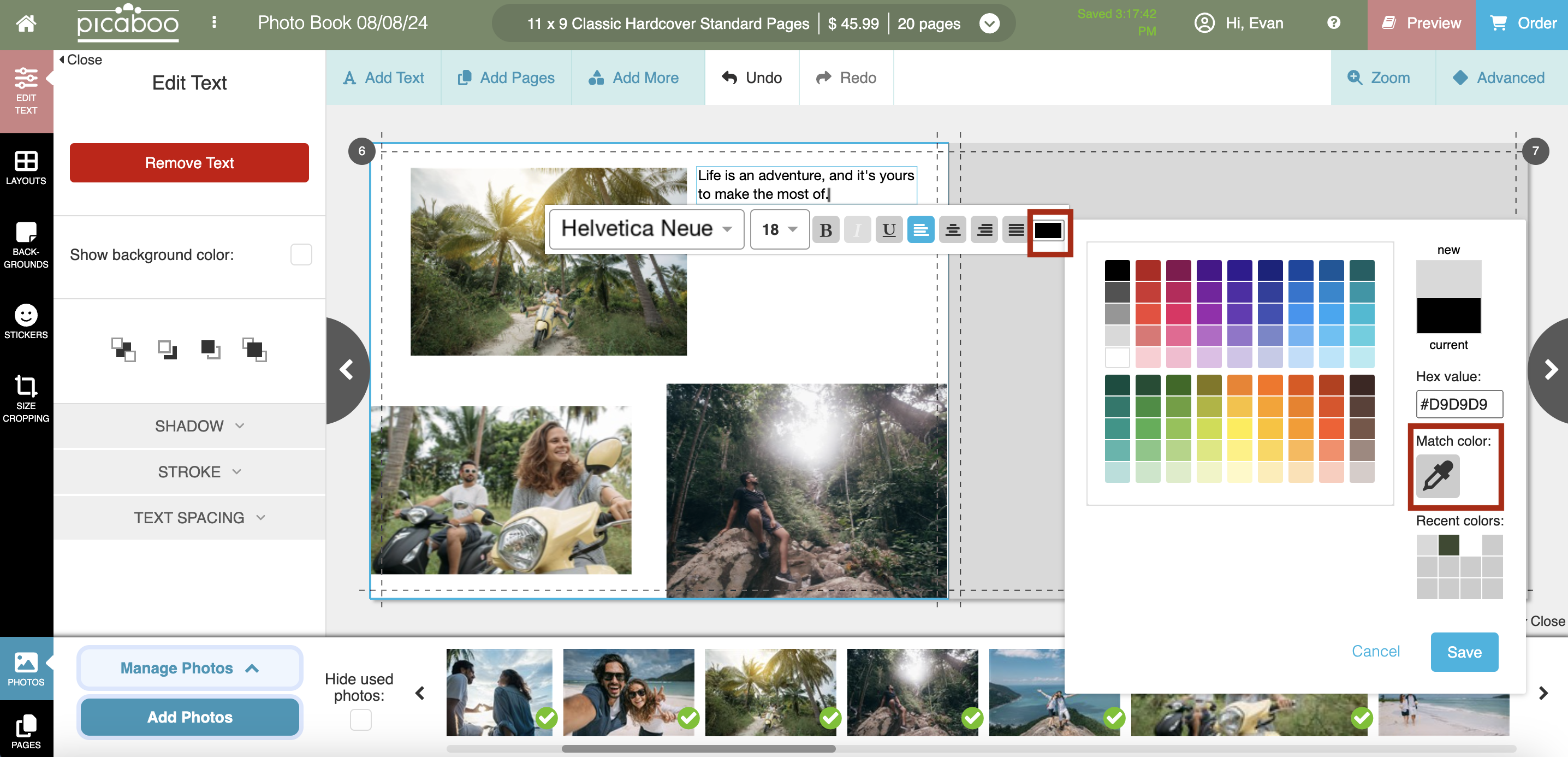
Task: Open the Hi, Evan account menu
Action: tap(1239, 23)
